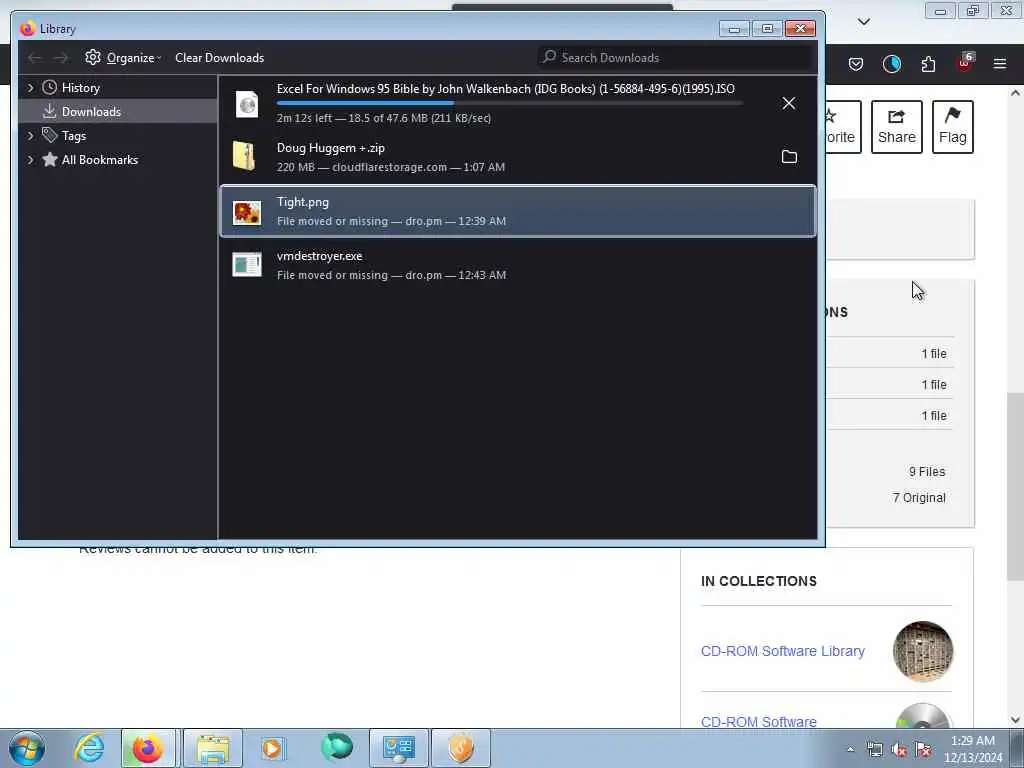Click the 7 Original entry
The image size is (1024, 768).
click(x=919, y=498)
